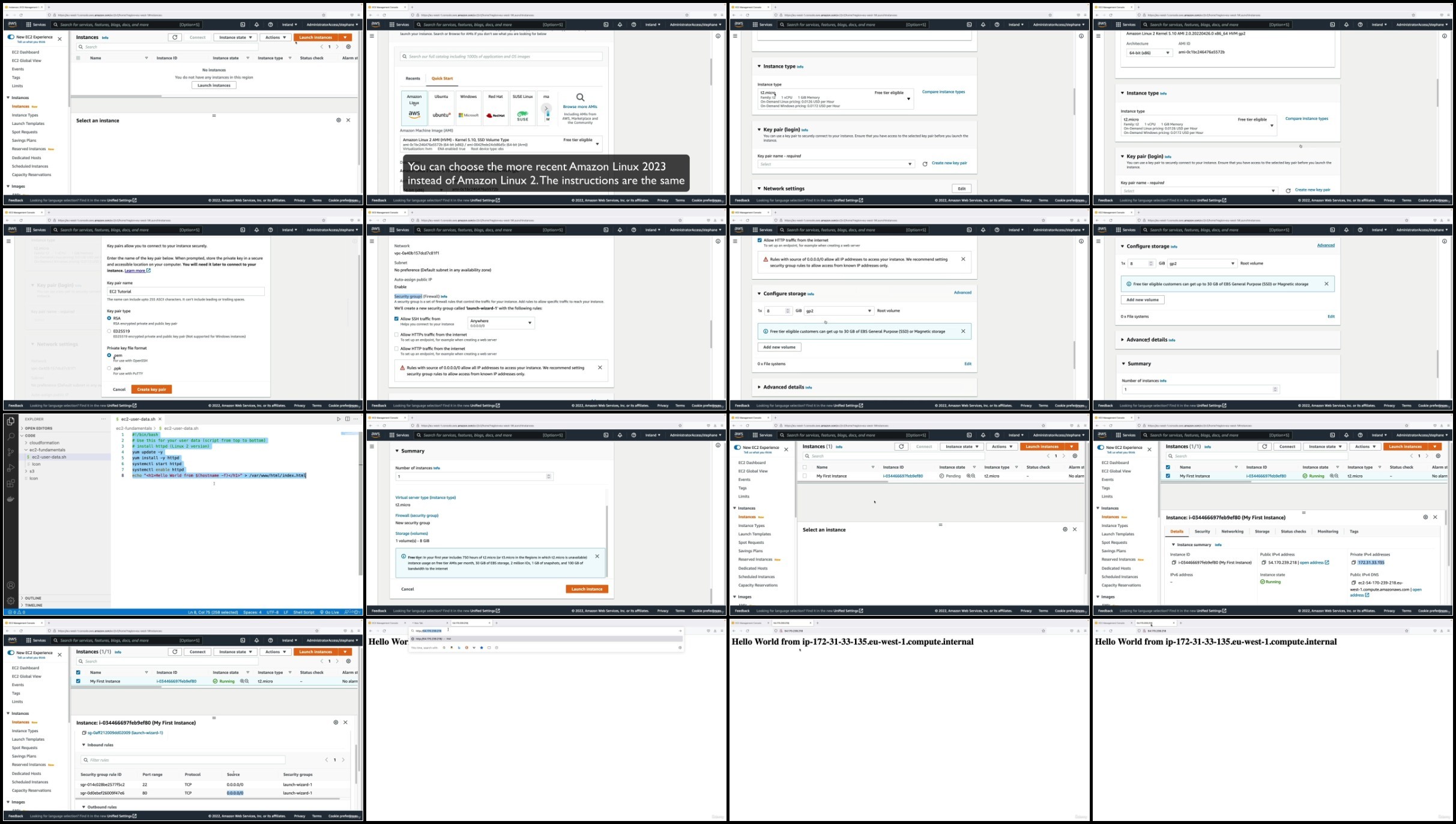The image size is (1456, 824).
Task: Expand the cloudformation folder in VS Code
Action: pos(44,443)
